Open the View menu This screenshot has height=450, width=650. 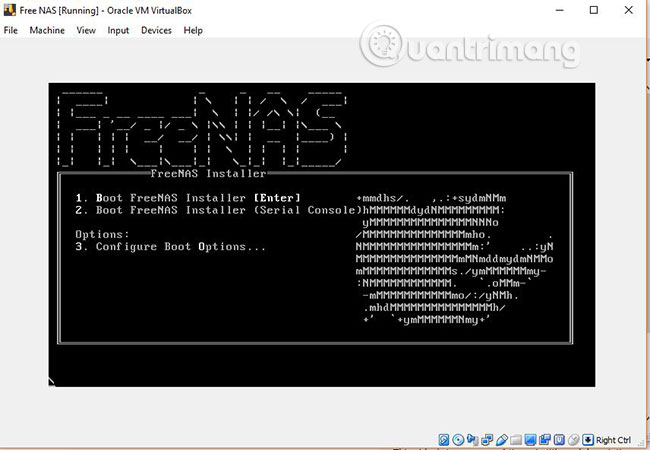[86, 30]
